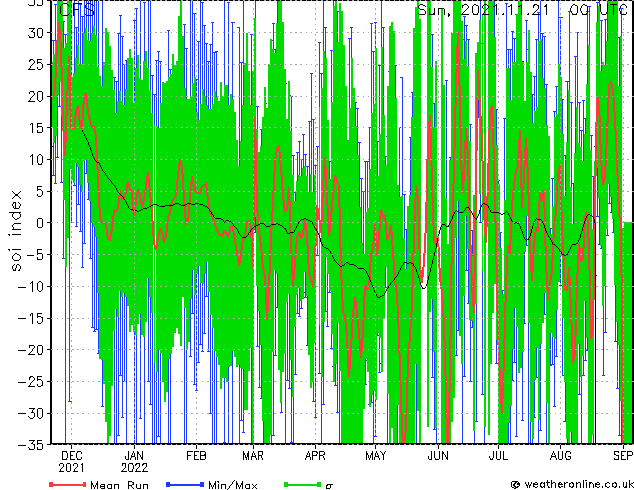
Task: Click the "MAY" x-axis label
Action: [376, 456]
